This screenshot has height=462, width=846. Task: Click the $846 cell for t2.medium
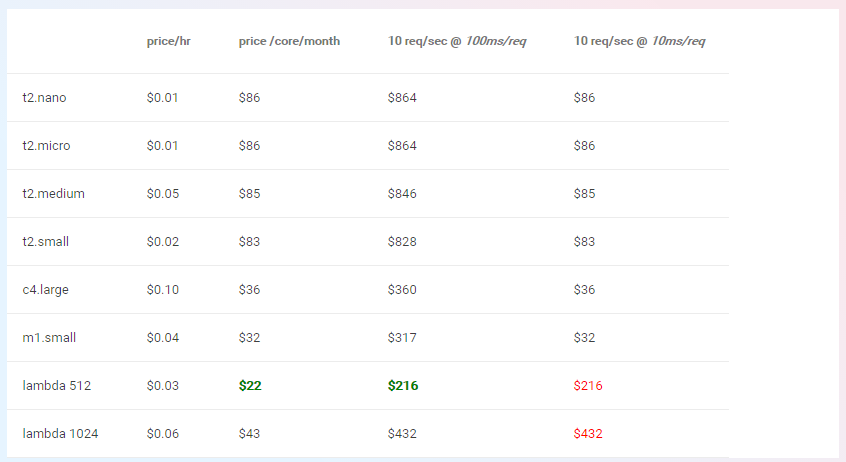click(x=402, y=194)
